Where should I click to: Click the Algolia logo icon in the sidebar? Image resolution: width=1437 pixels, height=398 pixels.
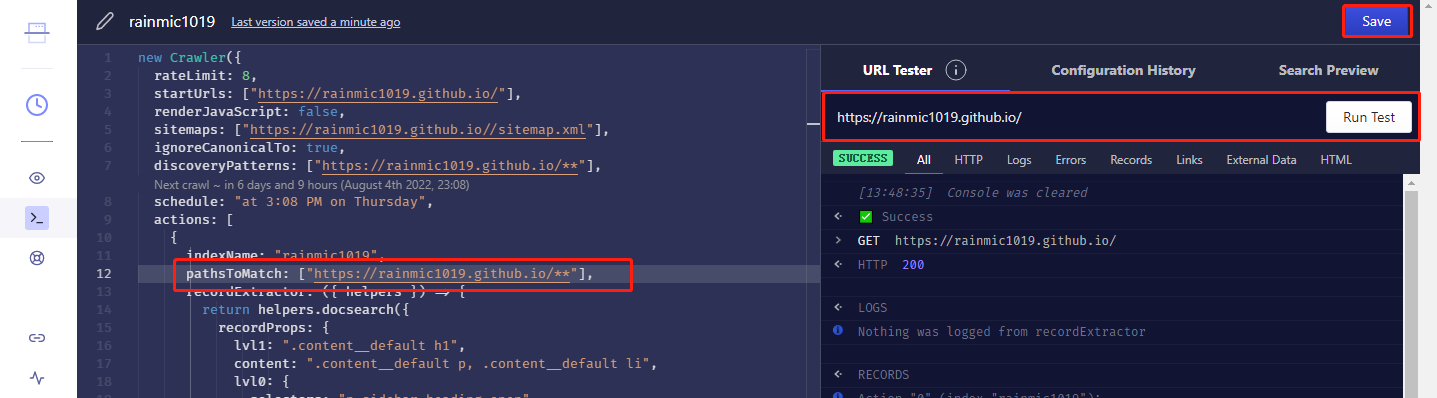[37, 33]
